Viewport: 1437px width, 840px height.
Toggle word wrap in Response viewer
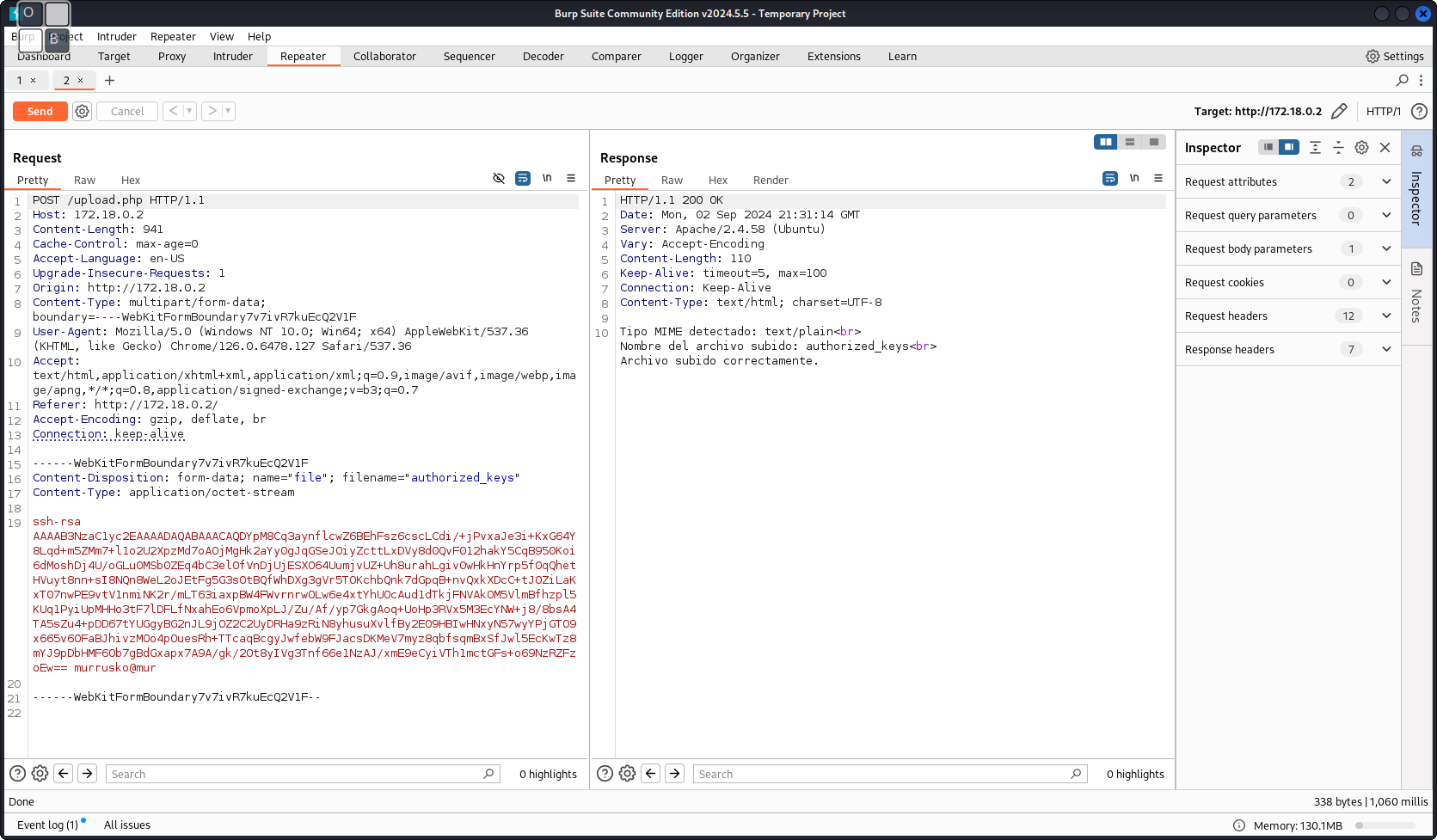1110,178
